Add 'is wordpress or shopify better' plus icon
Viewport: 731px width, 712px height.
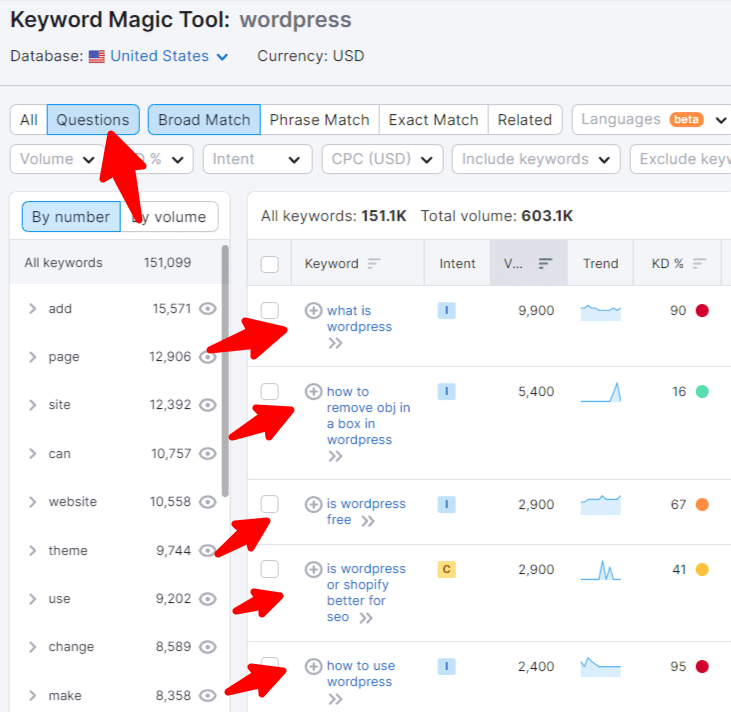pyautogui.click(x=313, y=569)
